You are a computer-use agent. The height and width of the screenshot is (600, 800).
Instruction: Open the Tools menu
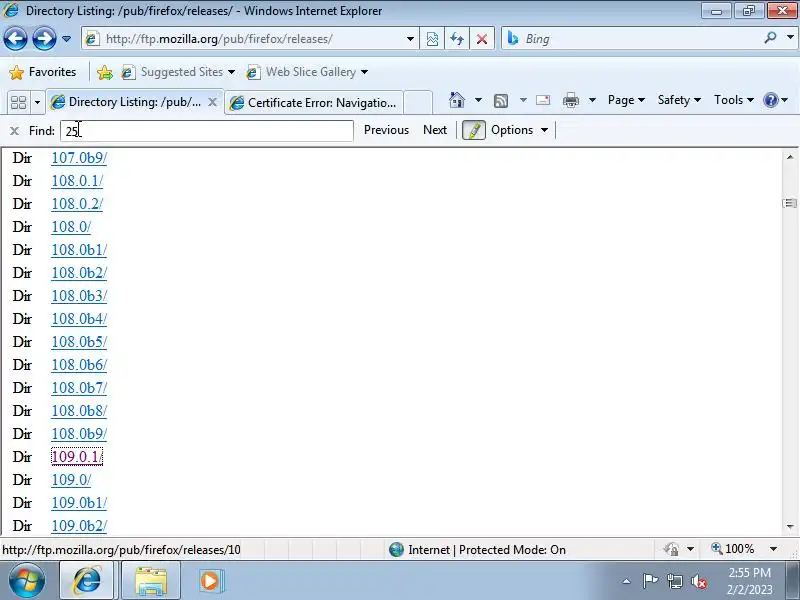pos(734,100)
